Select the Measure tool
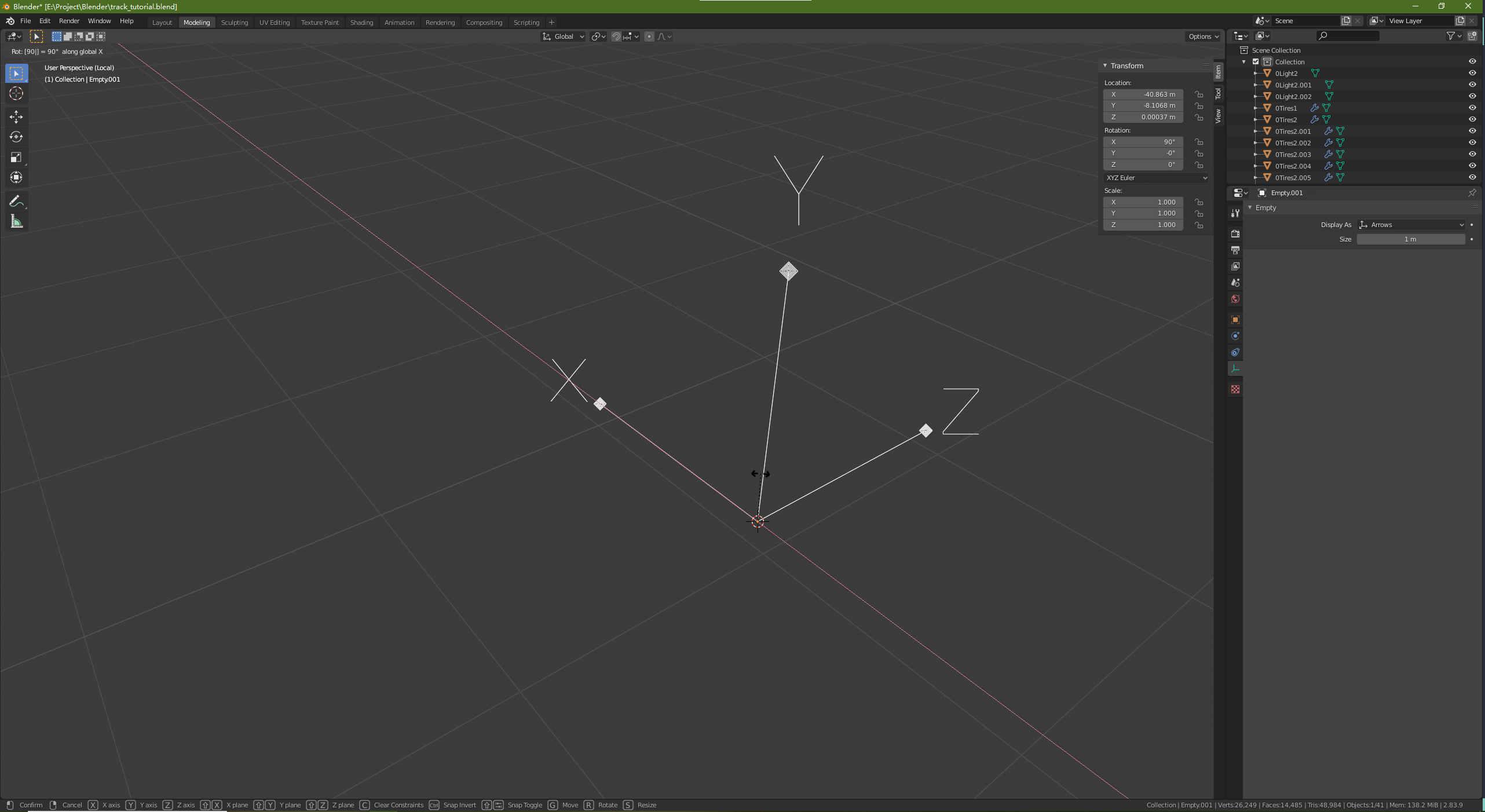 (x=16, y=221)
